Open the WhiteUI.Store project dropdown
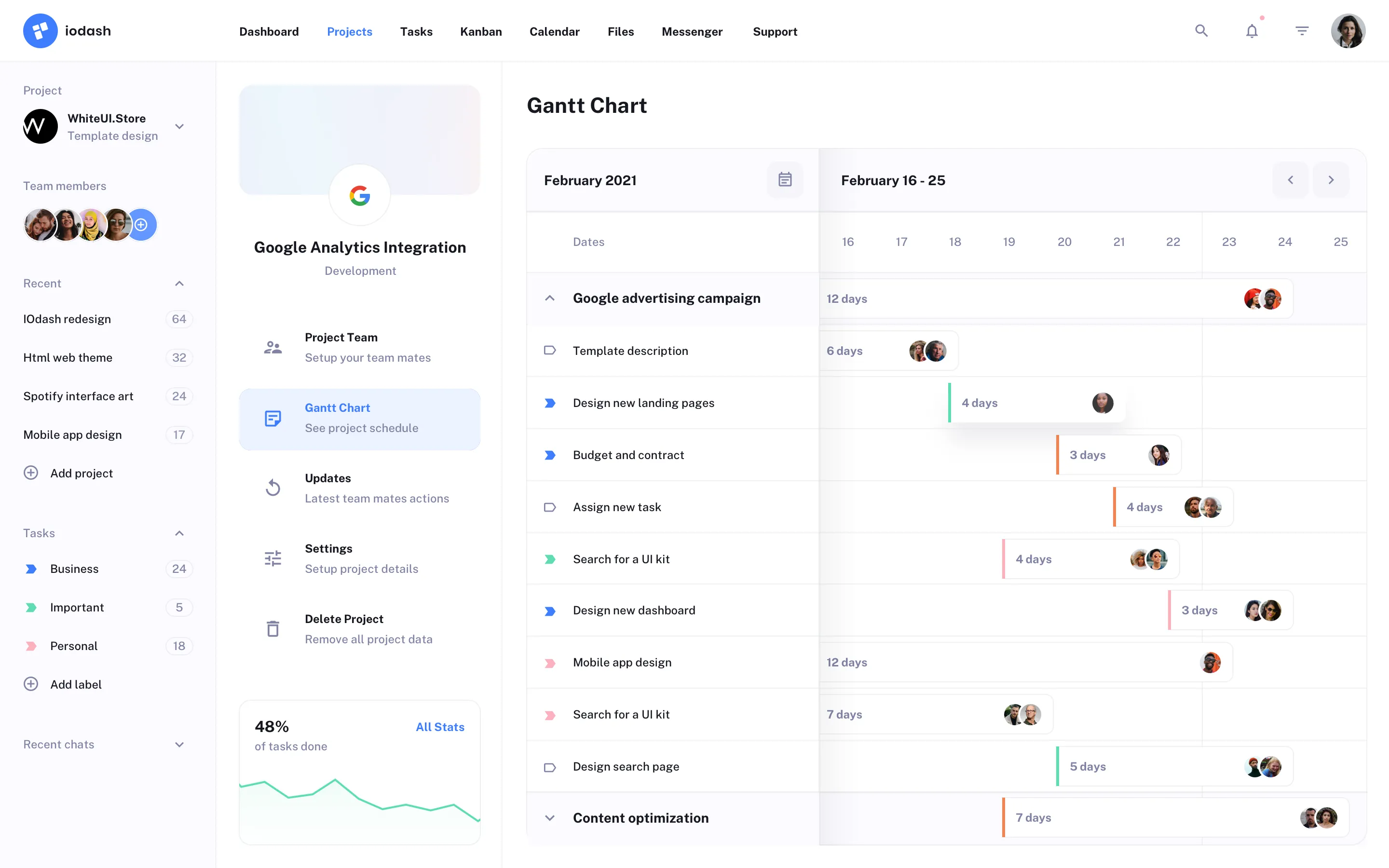 179,127
